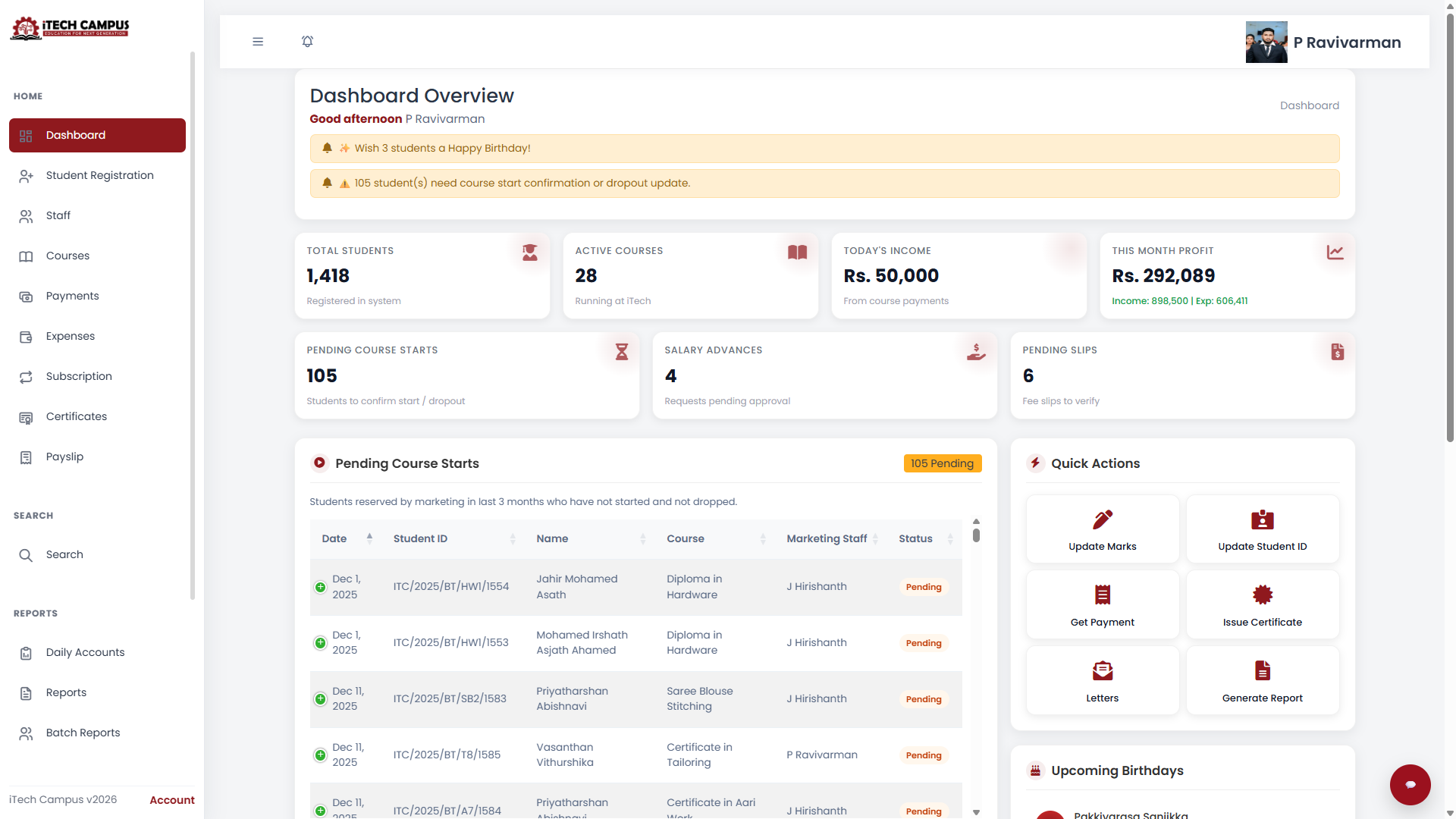The width and height of the screenshot is (1456, 819).
Task: Expand row for ITC/2025/BT/SB2/1583
Action: [320, 698]
